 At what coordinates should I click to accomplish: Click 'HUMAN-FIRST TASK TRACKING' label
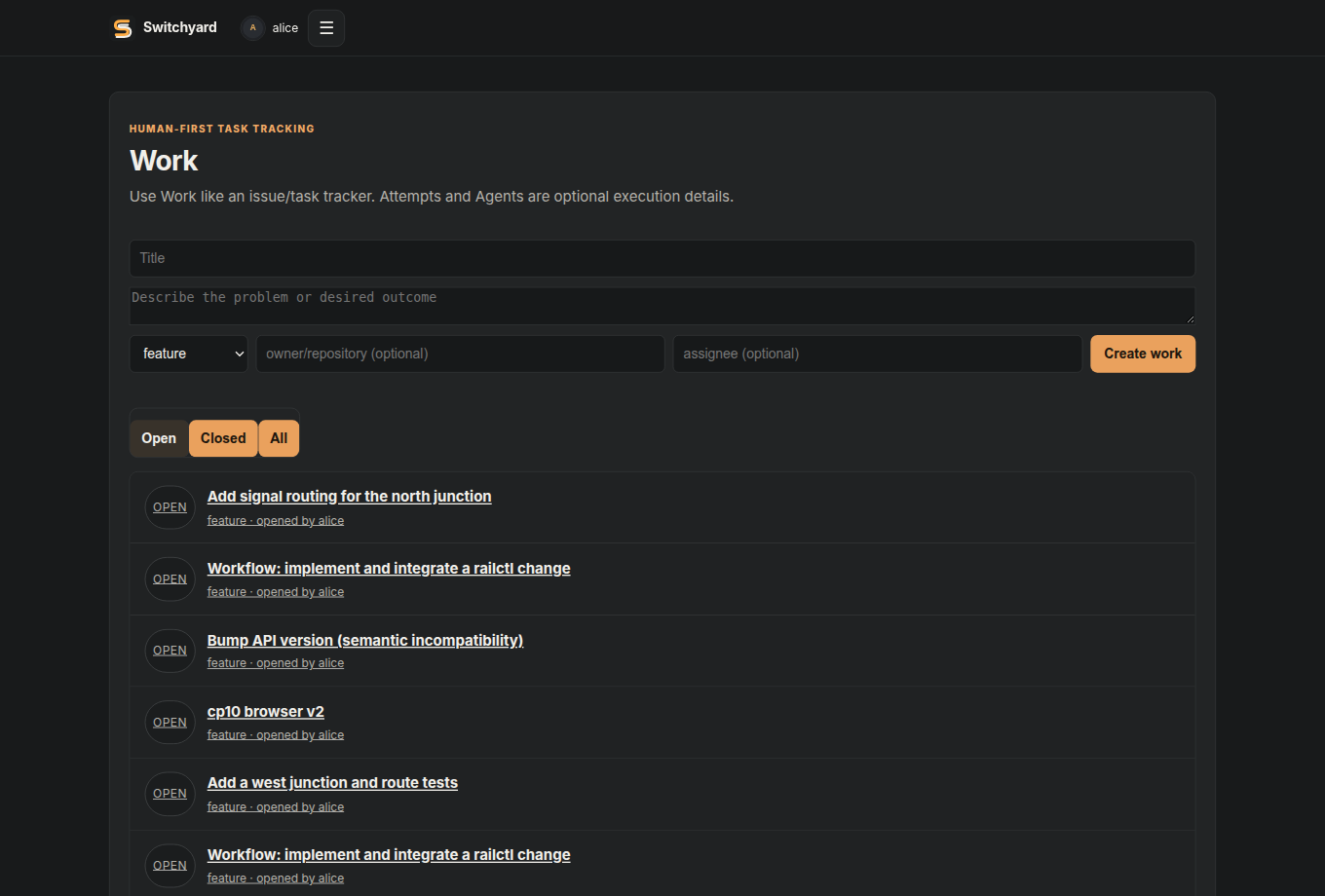[222, 129]
